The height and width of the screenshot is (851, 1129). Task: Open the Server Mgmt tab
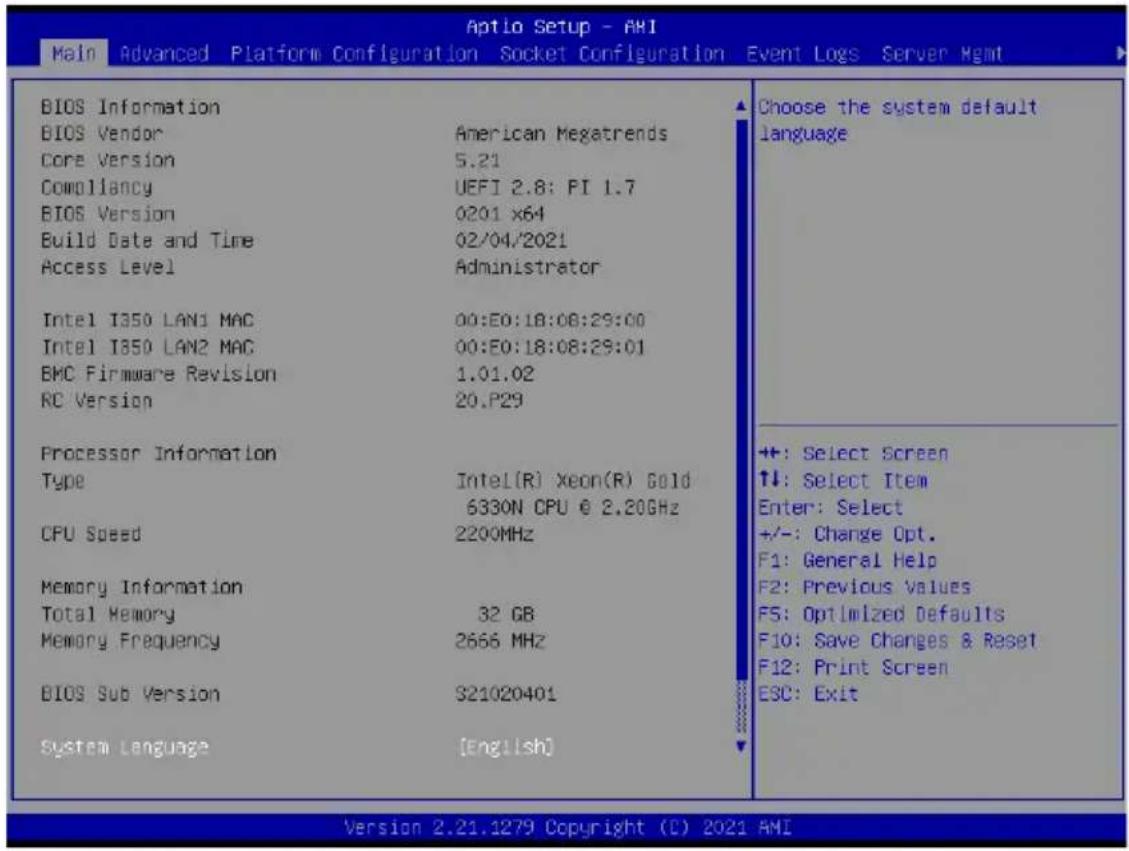tap(942, 54)
